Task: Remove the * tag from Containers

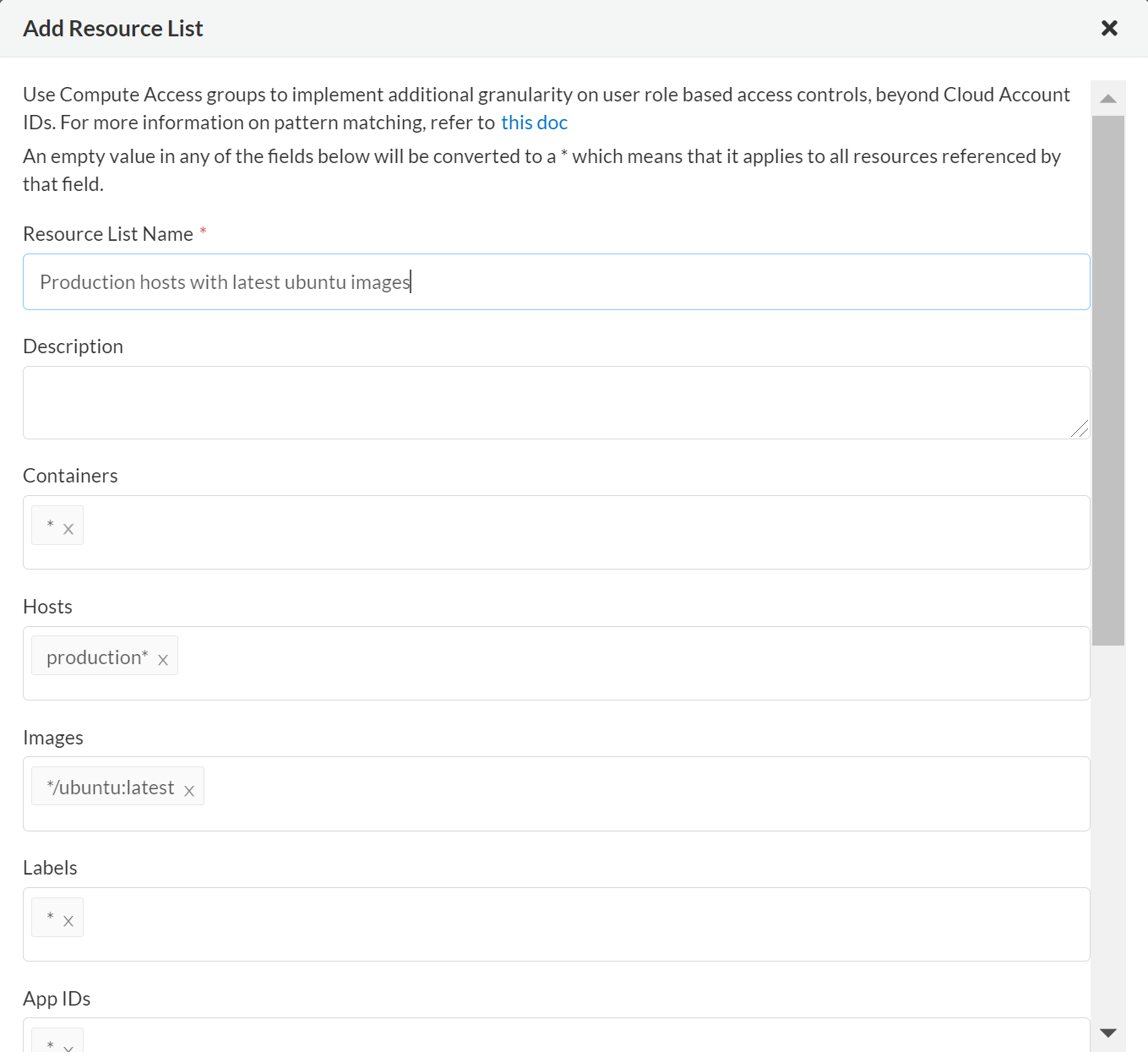Action: pyautogui.click(x=68, y=529)
